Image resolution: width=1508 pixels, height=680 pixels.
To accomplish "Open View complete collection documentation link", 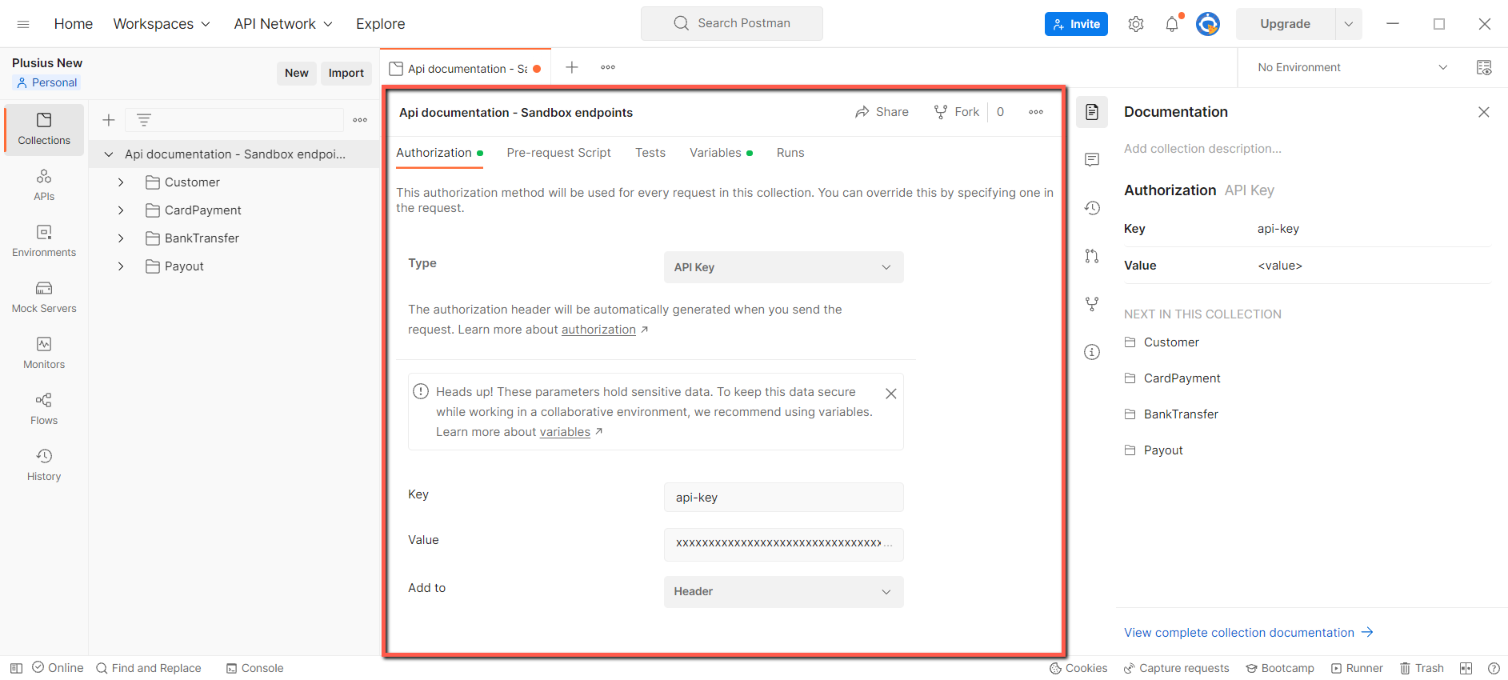I will [1249, 632].
